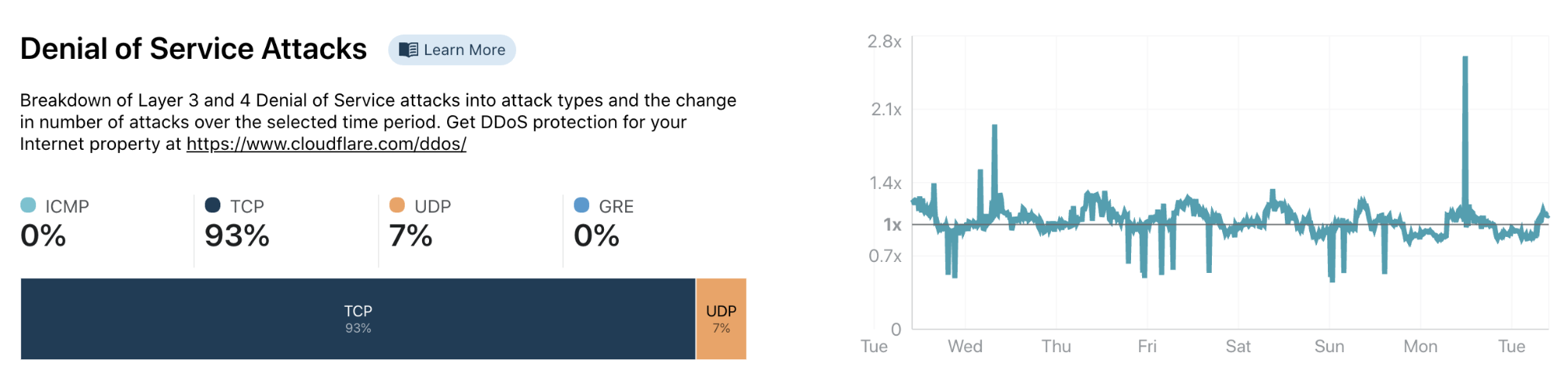Screen dimensions: 1568x382
Task: Click the UDP orange legend dot
Action: [x=397, y=206]
